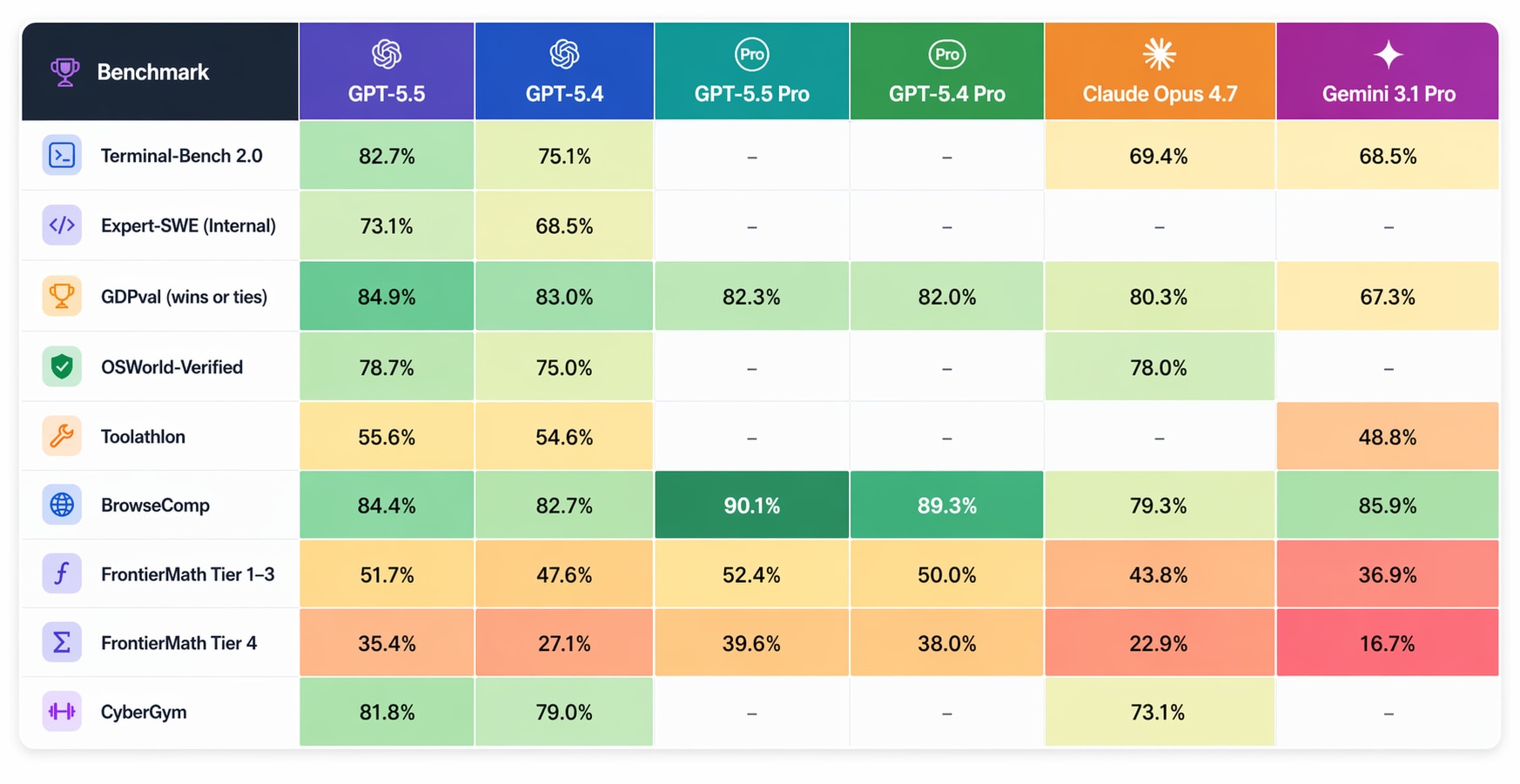Click the OSWorld-Verified green shield icon
The height and width of the screenshot is (784, 1520).
pos(62,367)
